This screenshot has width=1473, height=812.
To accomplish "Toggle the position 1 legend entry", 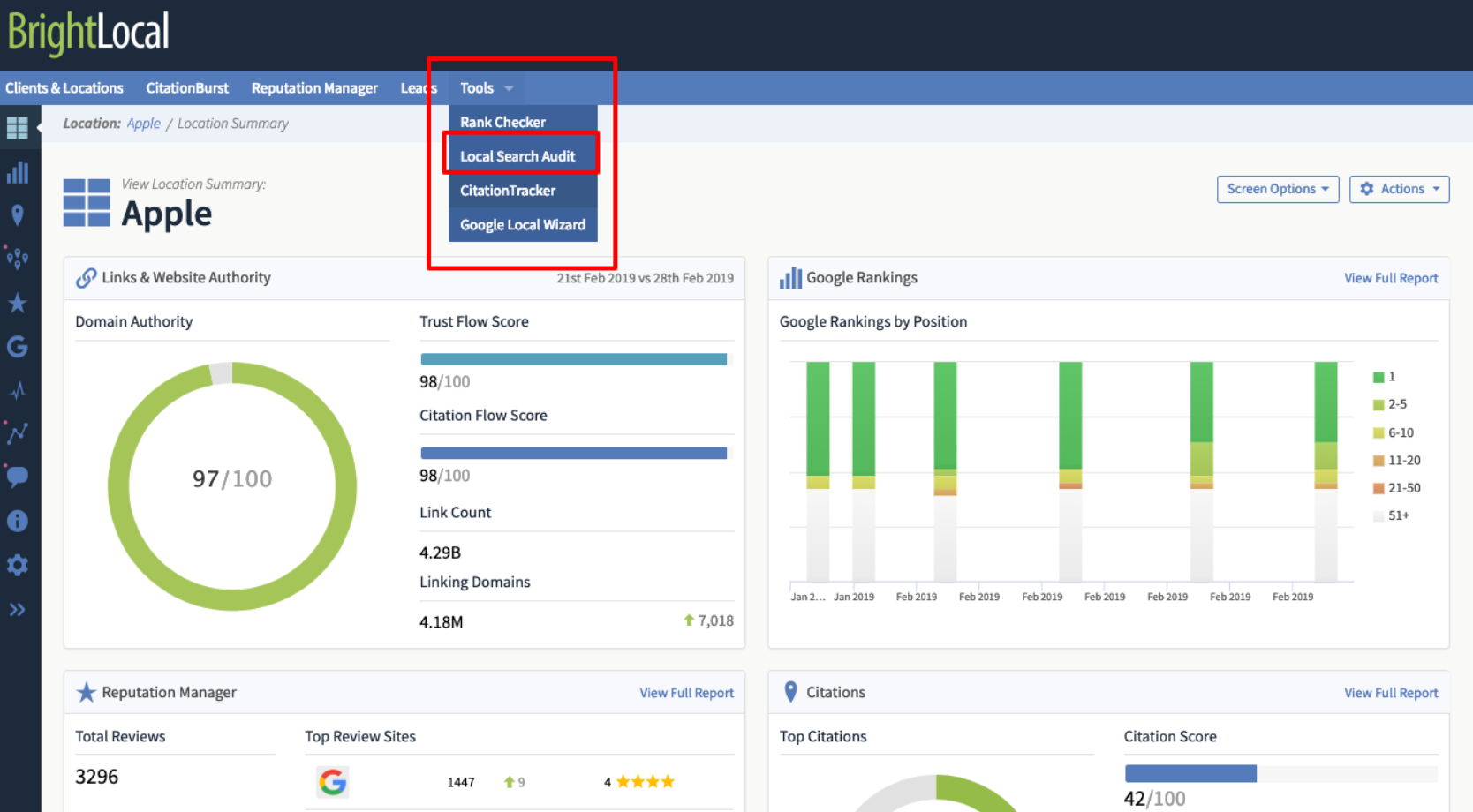I will click(1385, 377).
